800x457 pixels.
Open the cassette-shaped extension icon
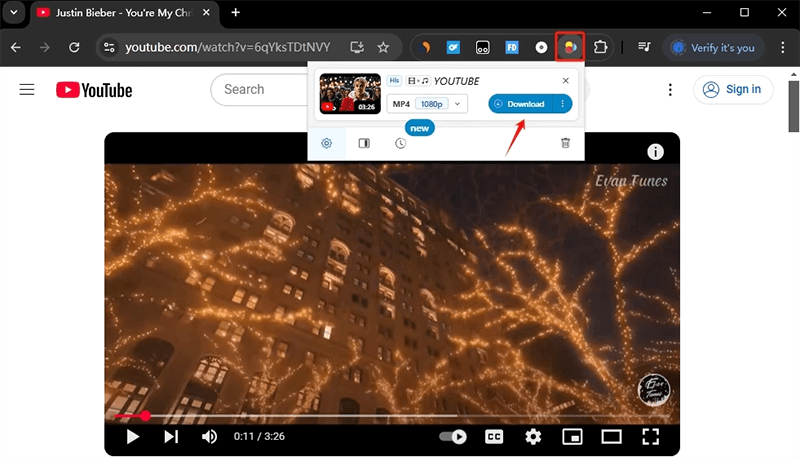482,47
